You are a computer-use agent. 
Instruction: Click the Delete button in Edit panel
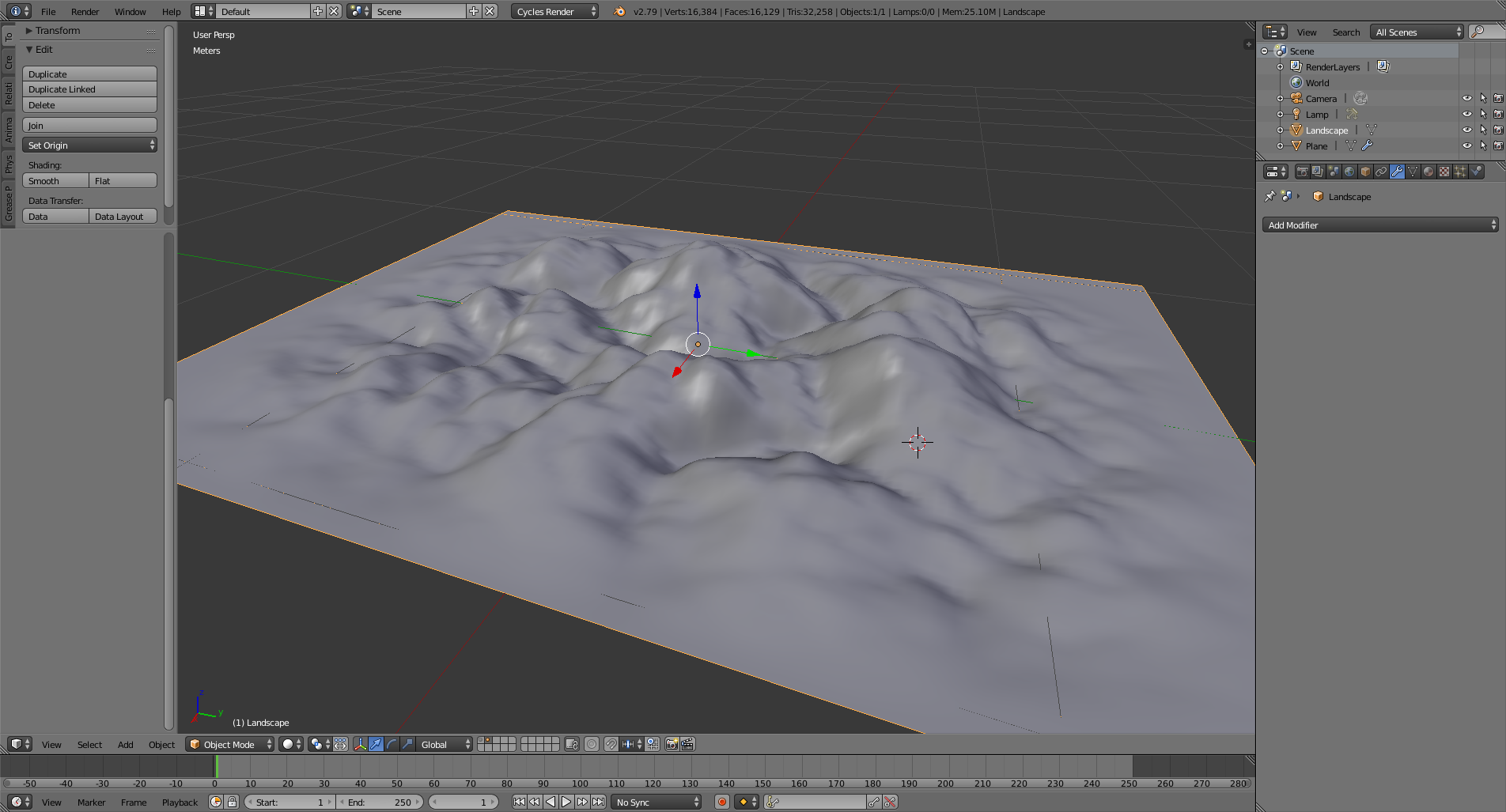coord(89,105)
